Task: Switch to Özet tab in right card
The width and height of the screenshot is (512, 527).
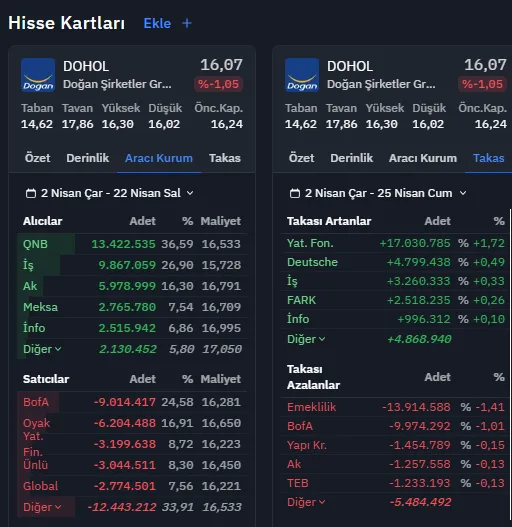Action: 301,158
